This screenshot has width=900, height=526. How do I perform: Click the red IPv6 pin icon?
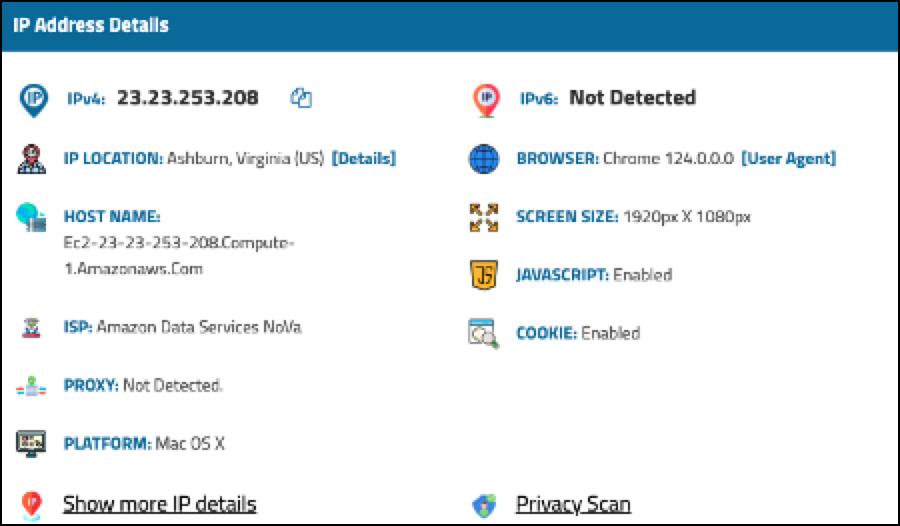(485, 98)
